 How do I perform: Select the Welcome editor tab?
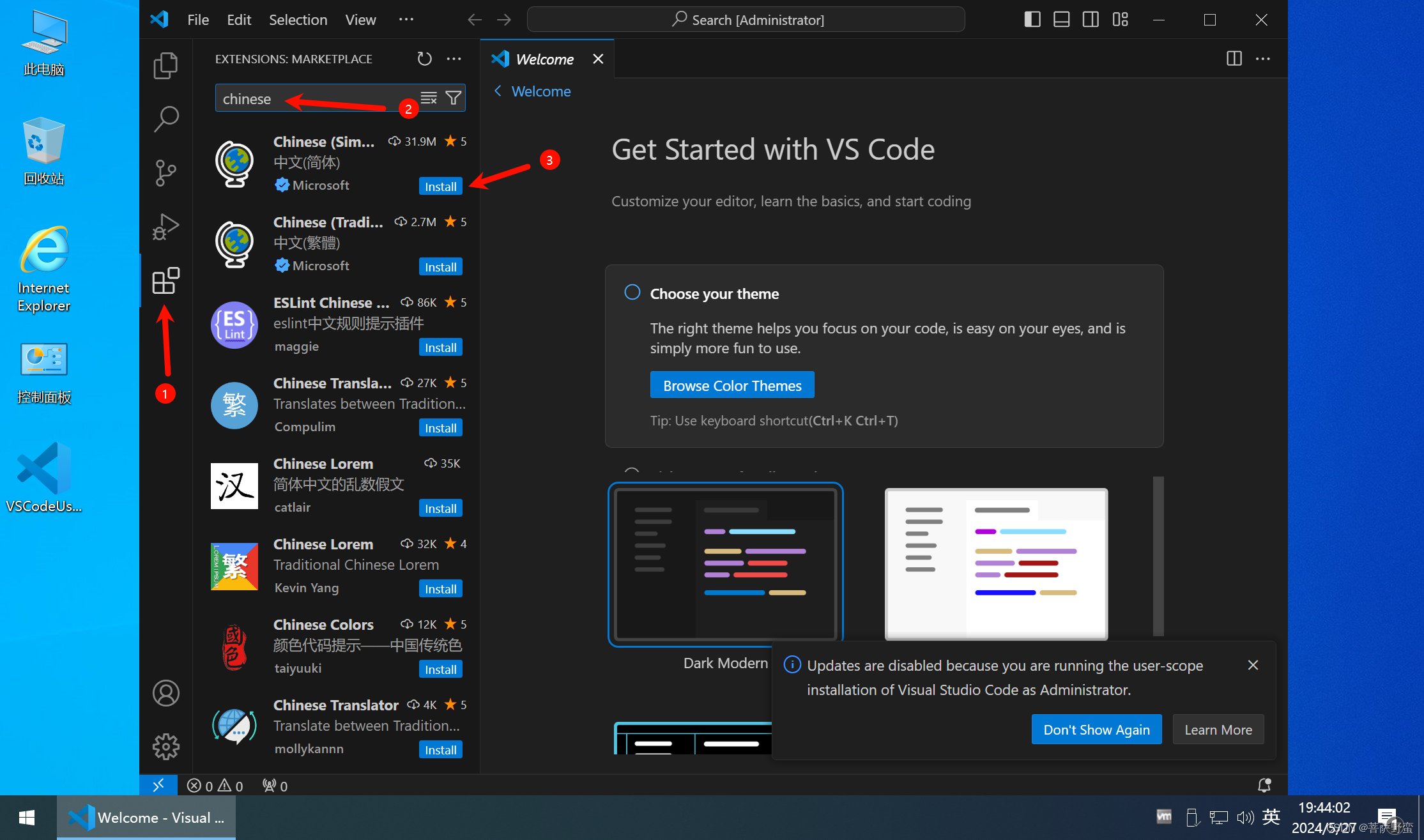(x=544, y=59)
